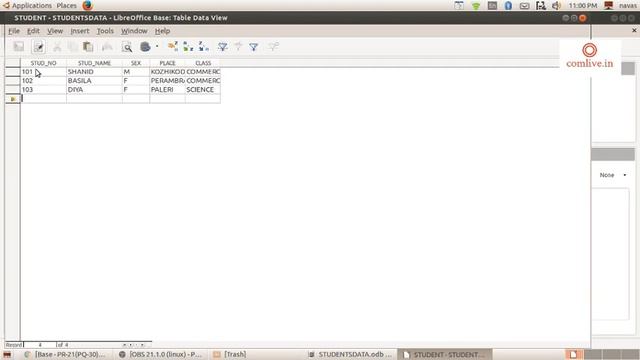640x360 pixels.
Task: Open the View menu
Action: point(55,31)
